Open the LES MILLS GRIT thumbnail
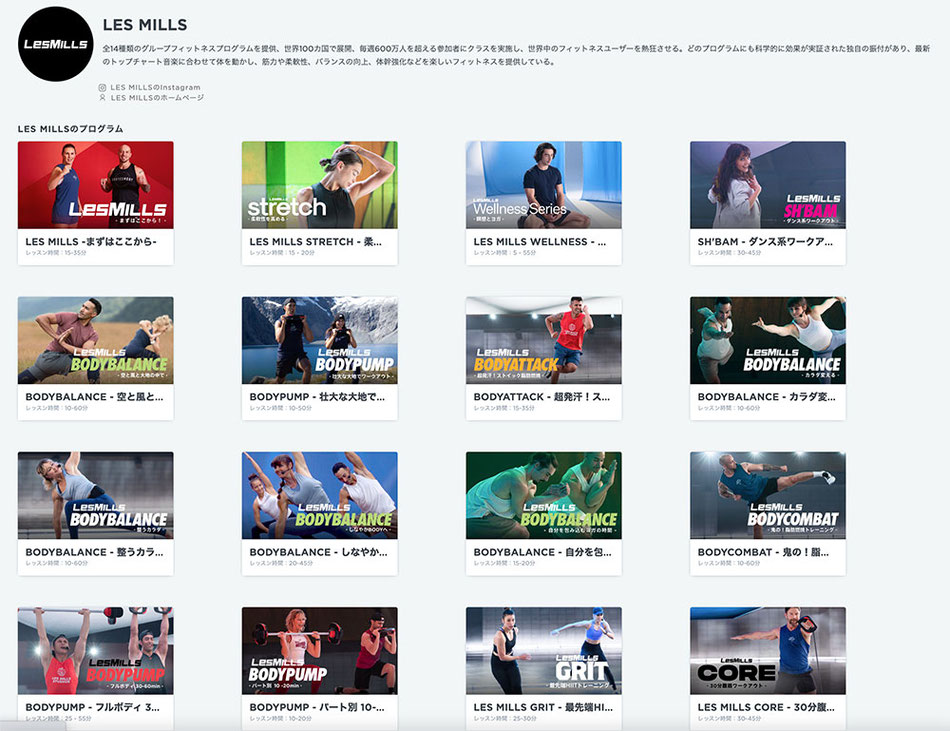This screenshot has height=731, width=950. [544, 650]
